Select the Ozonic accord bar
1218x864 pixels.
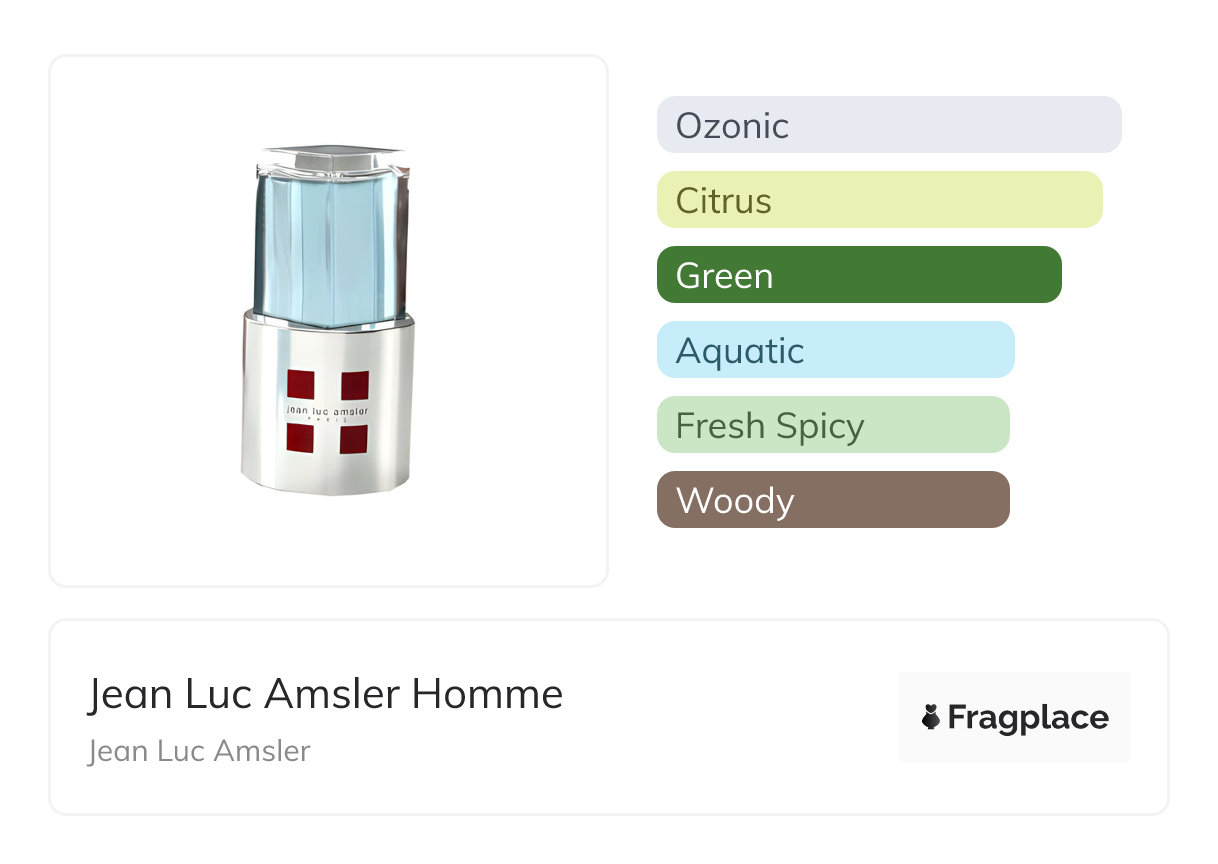coord(888,125)
